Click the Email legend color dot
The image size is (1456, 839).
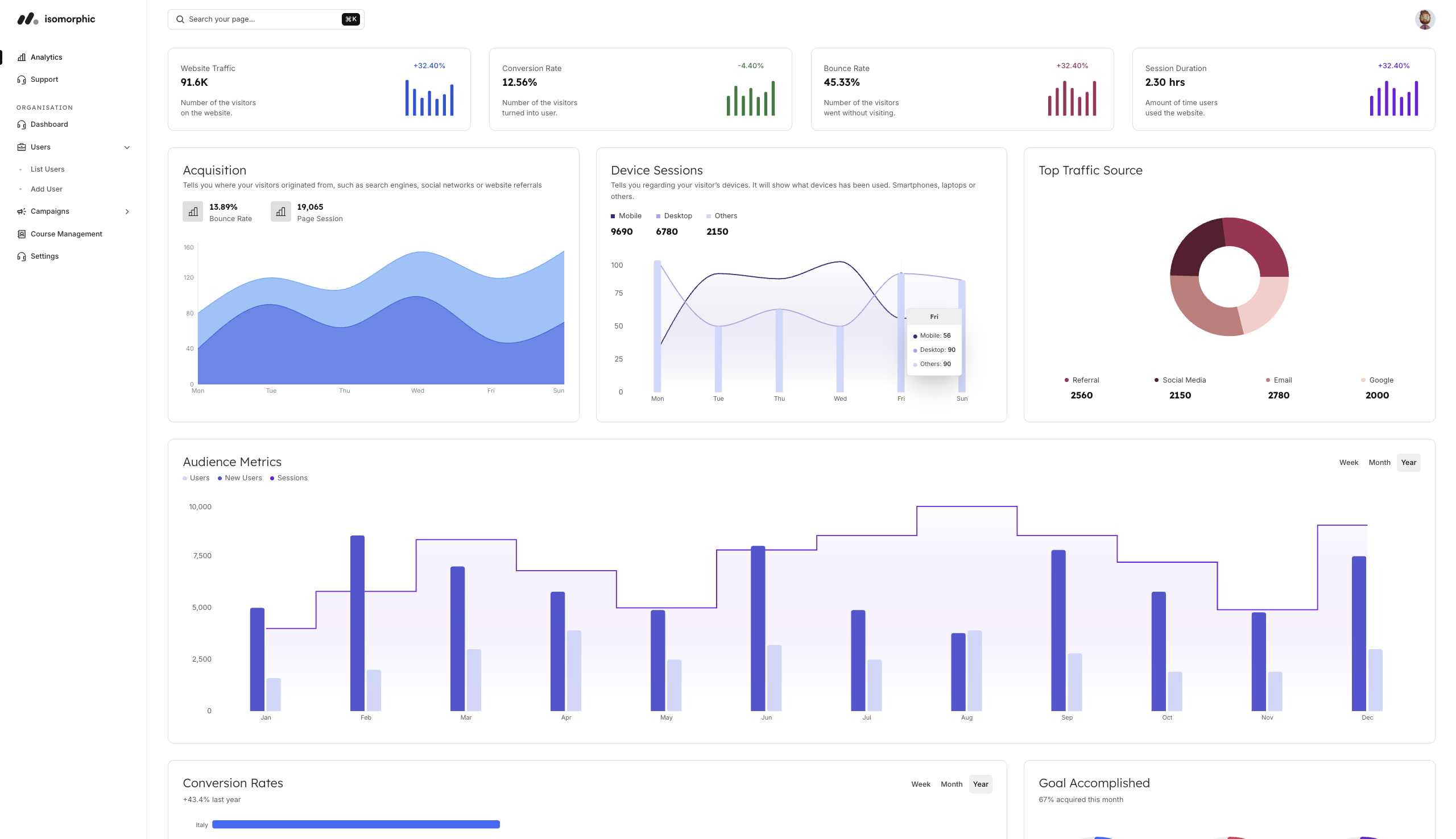(x=1268, y=380)
